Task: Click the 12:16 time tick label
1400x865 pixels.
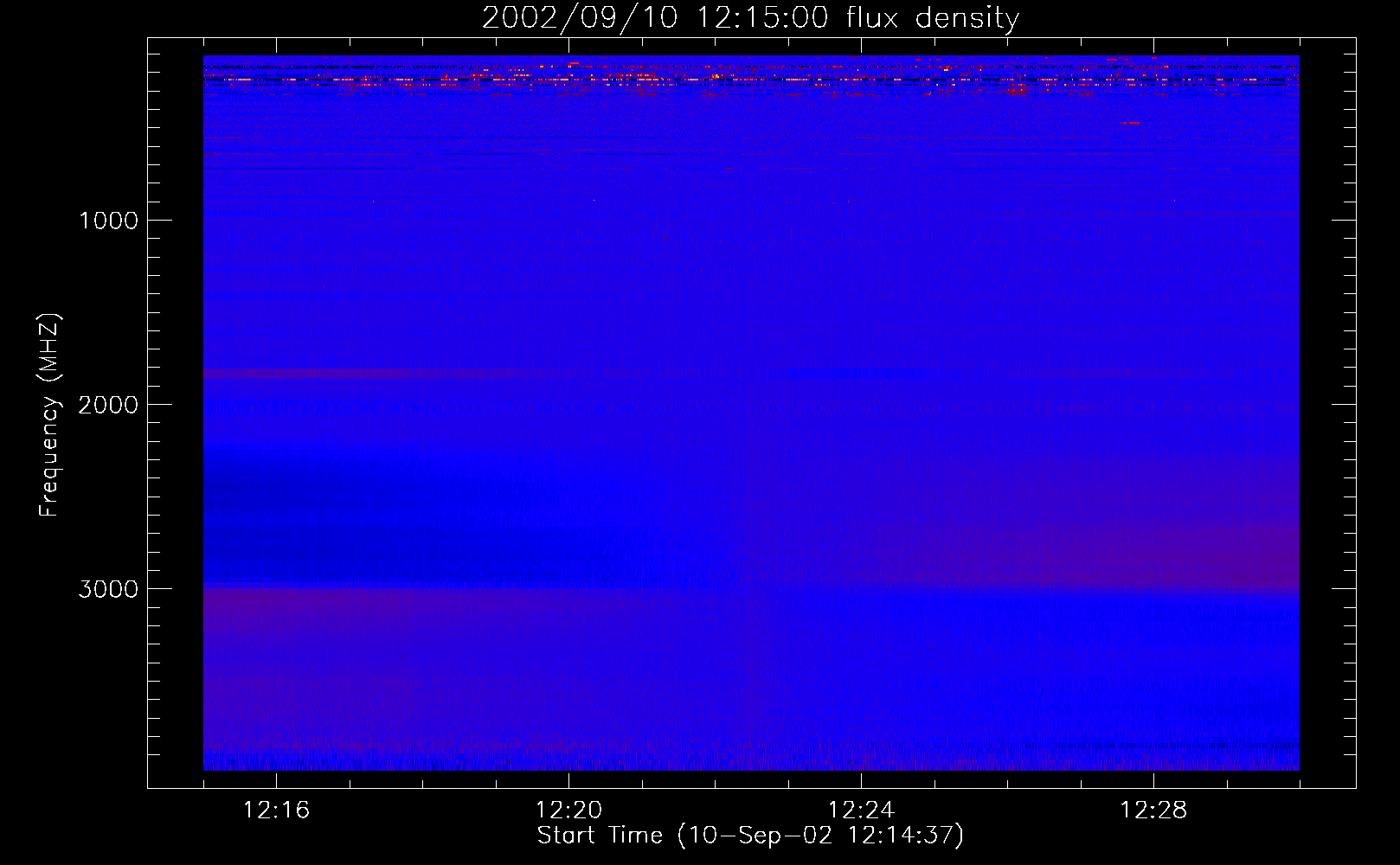Action: point(276,811)
